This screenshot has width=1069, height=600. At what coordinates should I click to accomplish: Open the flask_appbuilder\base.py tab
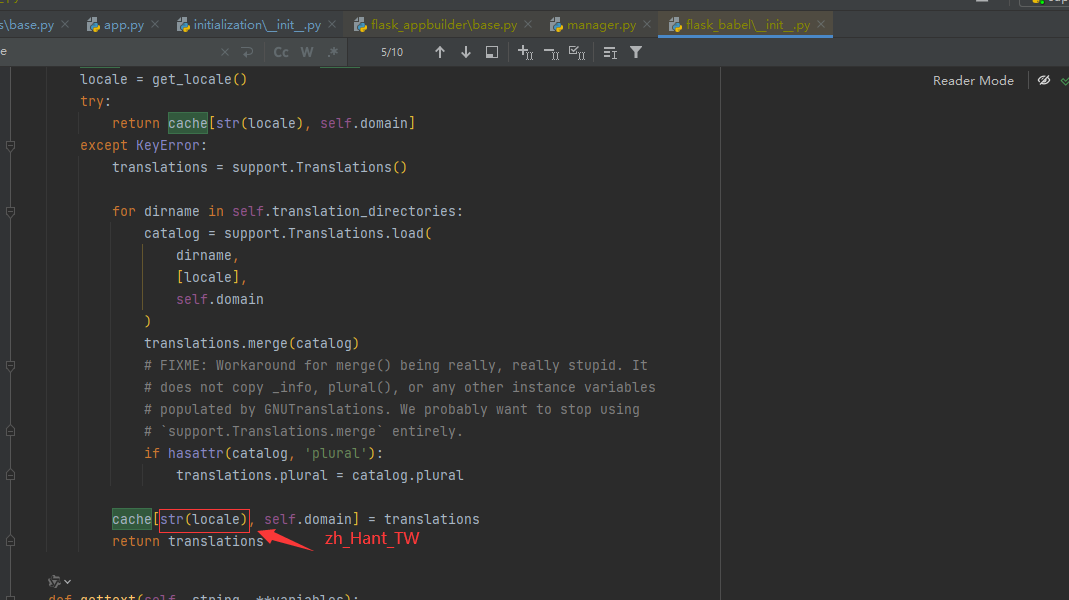coord(443,25)
